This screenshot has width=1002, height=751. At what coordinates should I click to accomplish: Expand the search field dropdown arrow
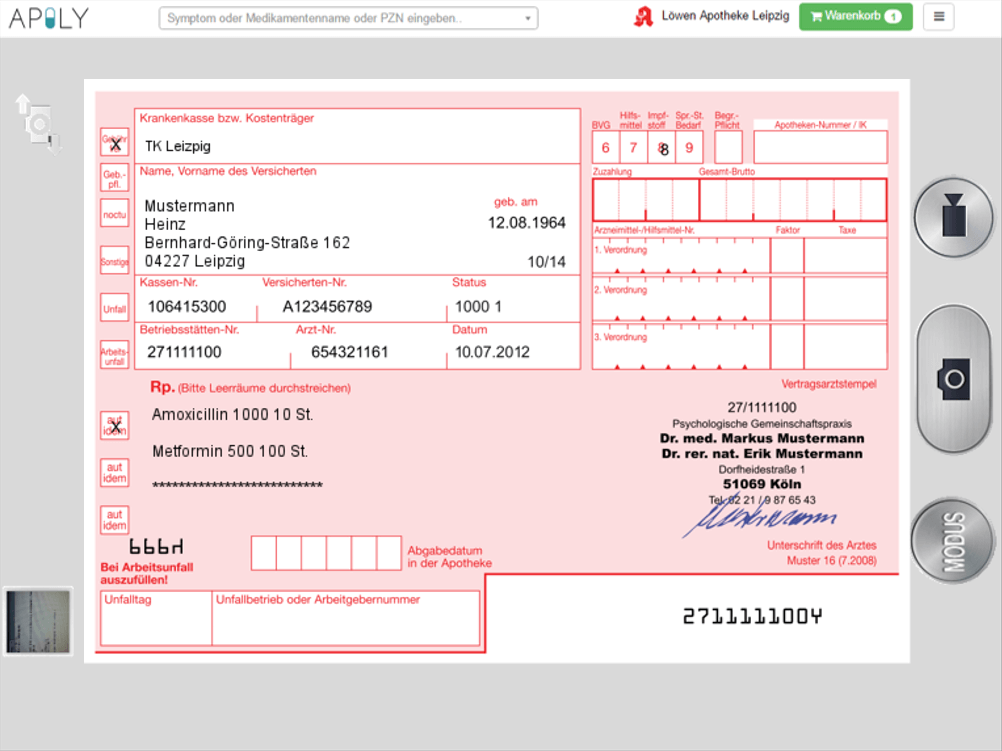tap(527, 18)
